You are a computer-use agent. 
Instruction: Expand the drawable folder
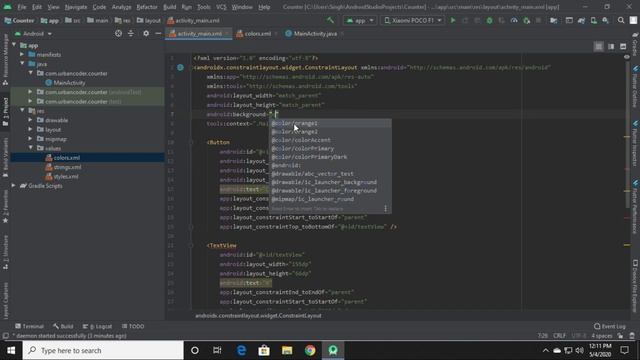[x=31, y=120]
